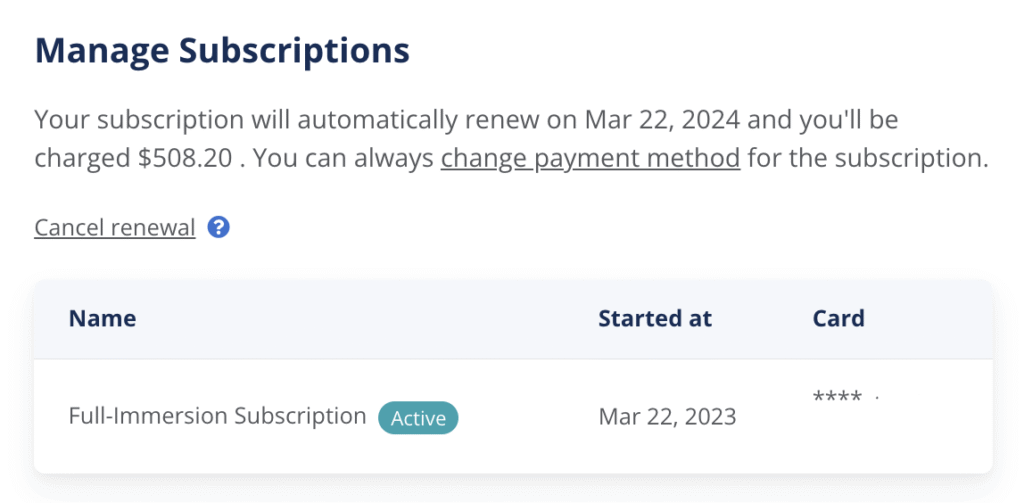
Task: Click the Active status badge
Action: point(418,418)
